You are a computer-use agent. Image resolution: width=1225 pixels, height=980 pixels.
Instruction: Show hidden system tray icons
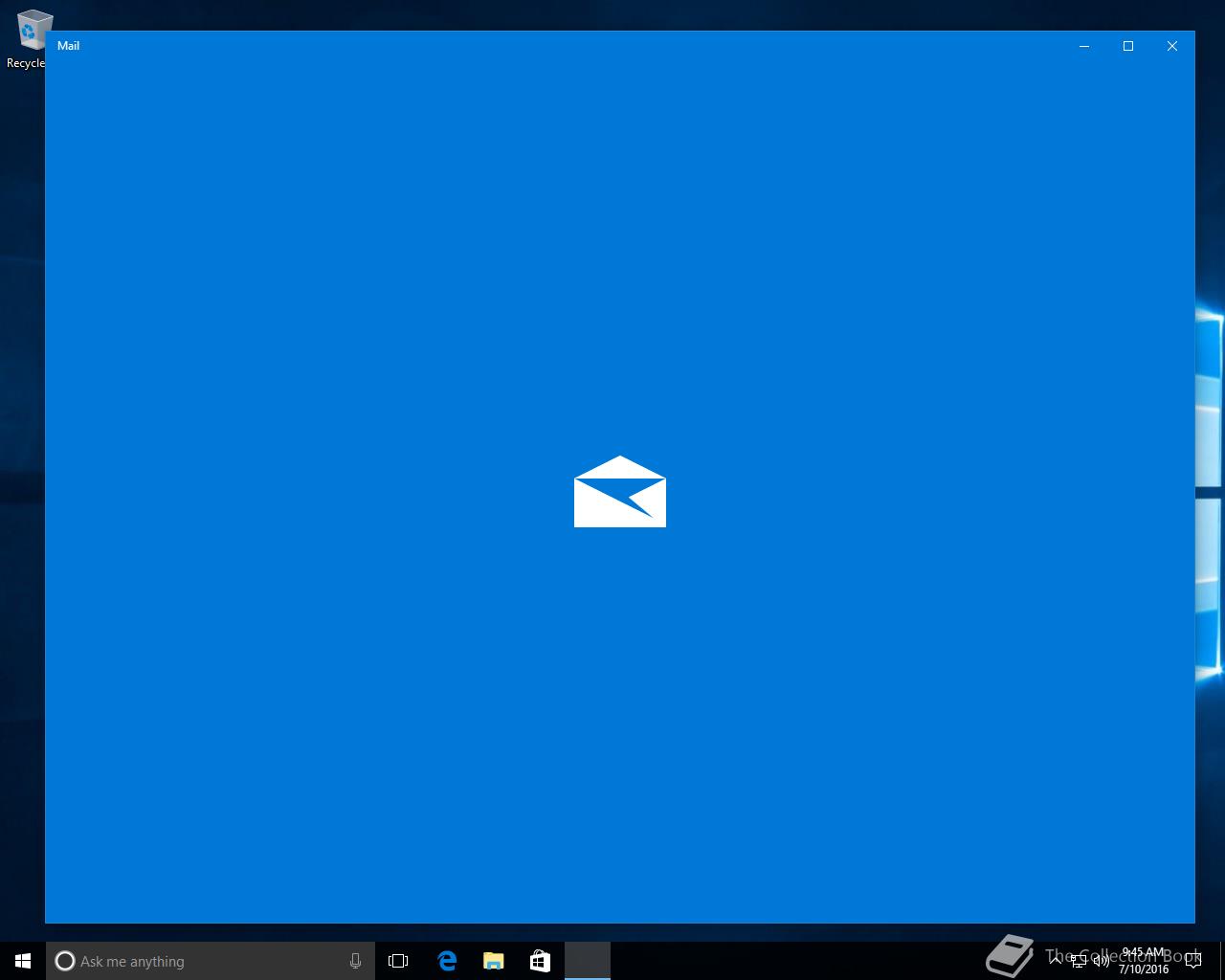1056,960
